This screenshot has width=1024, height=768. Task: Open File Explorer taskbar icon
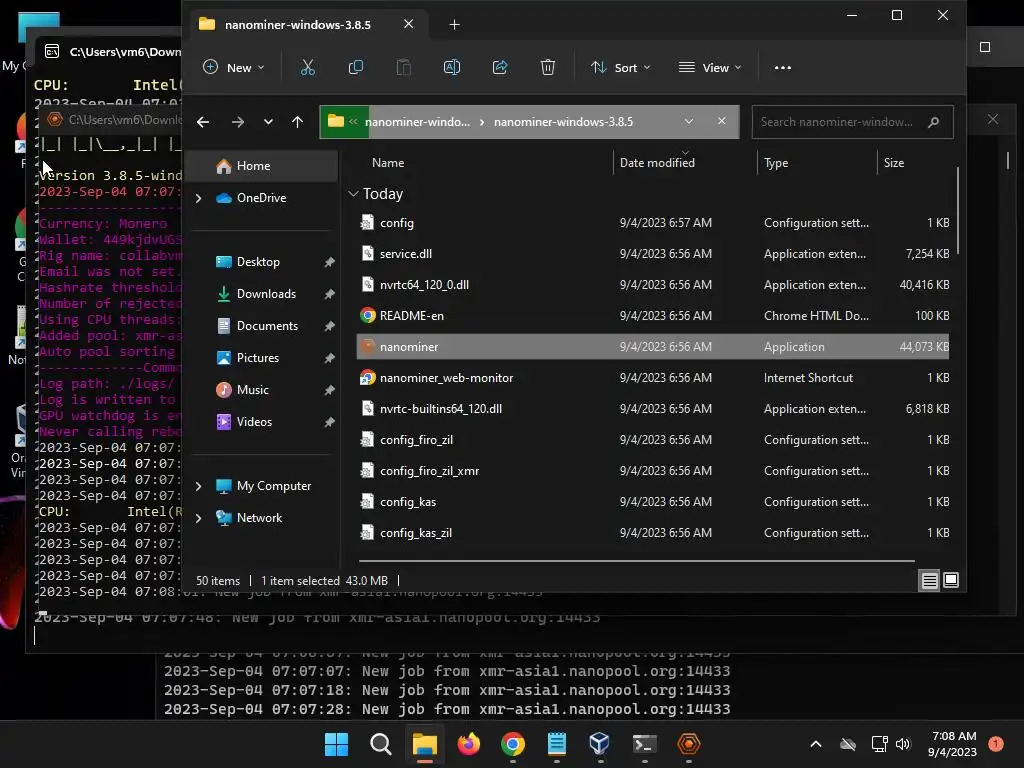(424, 744)
